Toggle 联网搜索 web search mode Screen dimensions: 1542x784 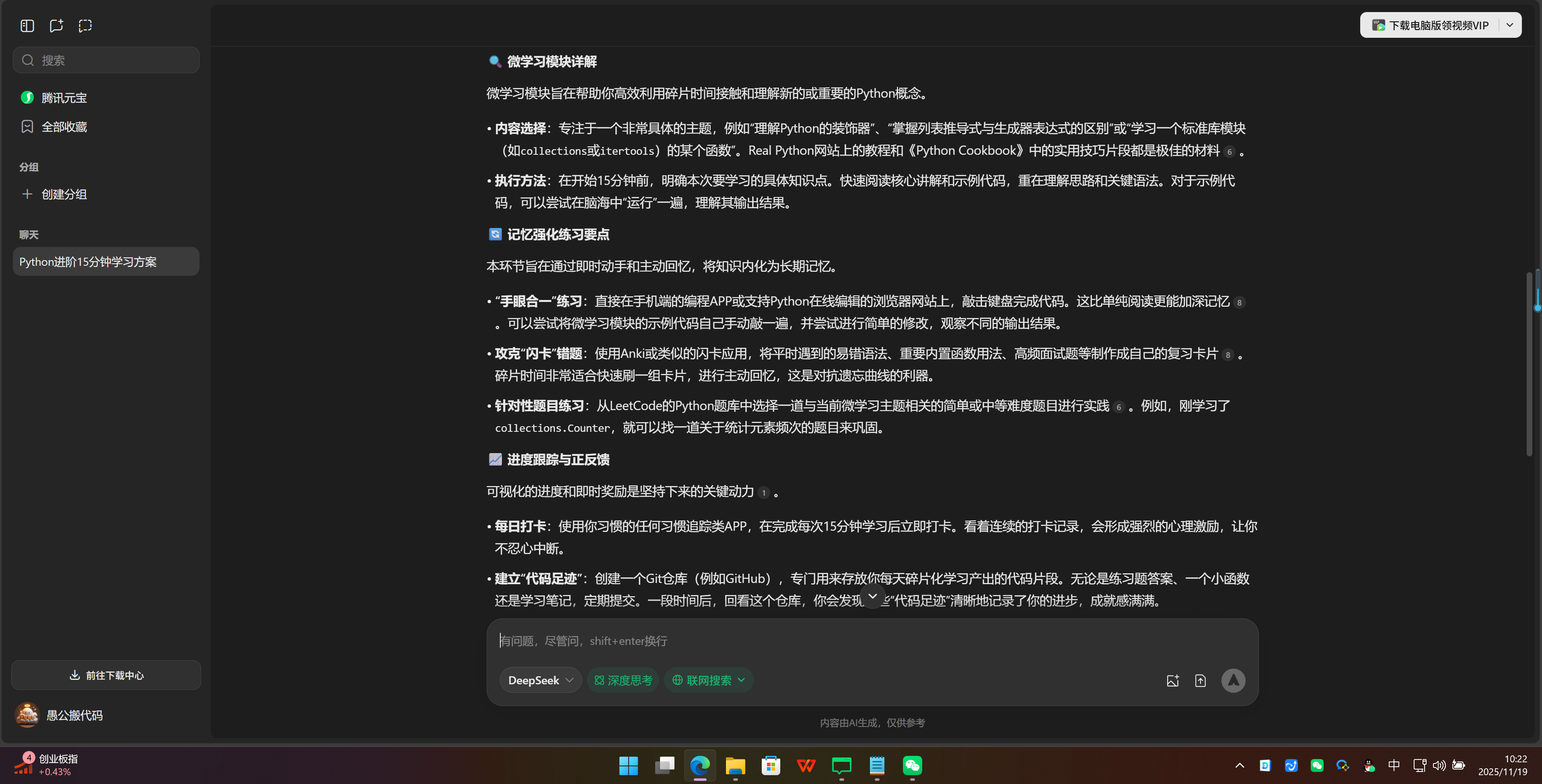pyautogui.click(x=702, y=680)
